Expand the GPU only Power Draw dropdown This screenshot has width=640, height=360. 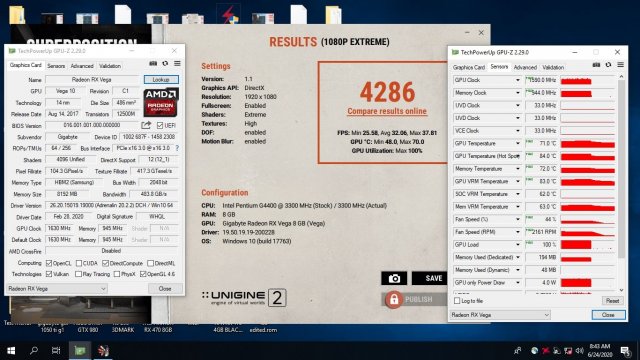coord(518,283)
